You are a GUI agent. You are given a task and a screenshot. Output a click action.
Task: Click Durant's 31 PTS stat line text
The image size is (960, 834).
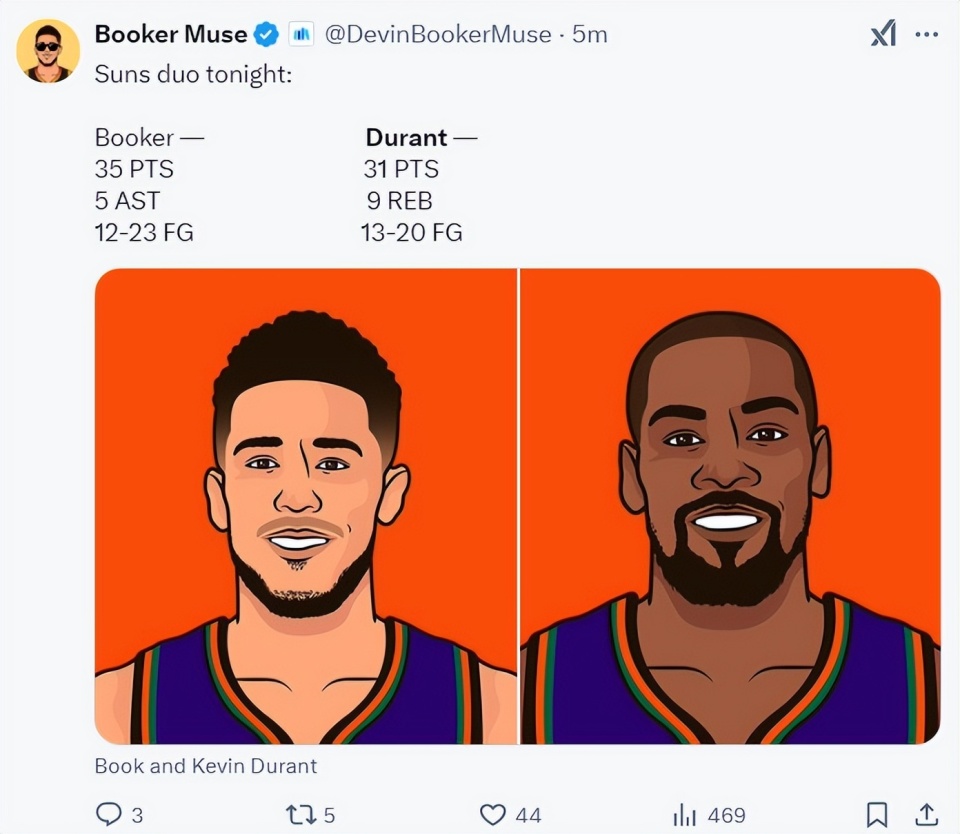click(x=401, y=169)
